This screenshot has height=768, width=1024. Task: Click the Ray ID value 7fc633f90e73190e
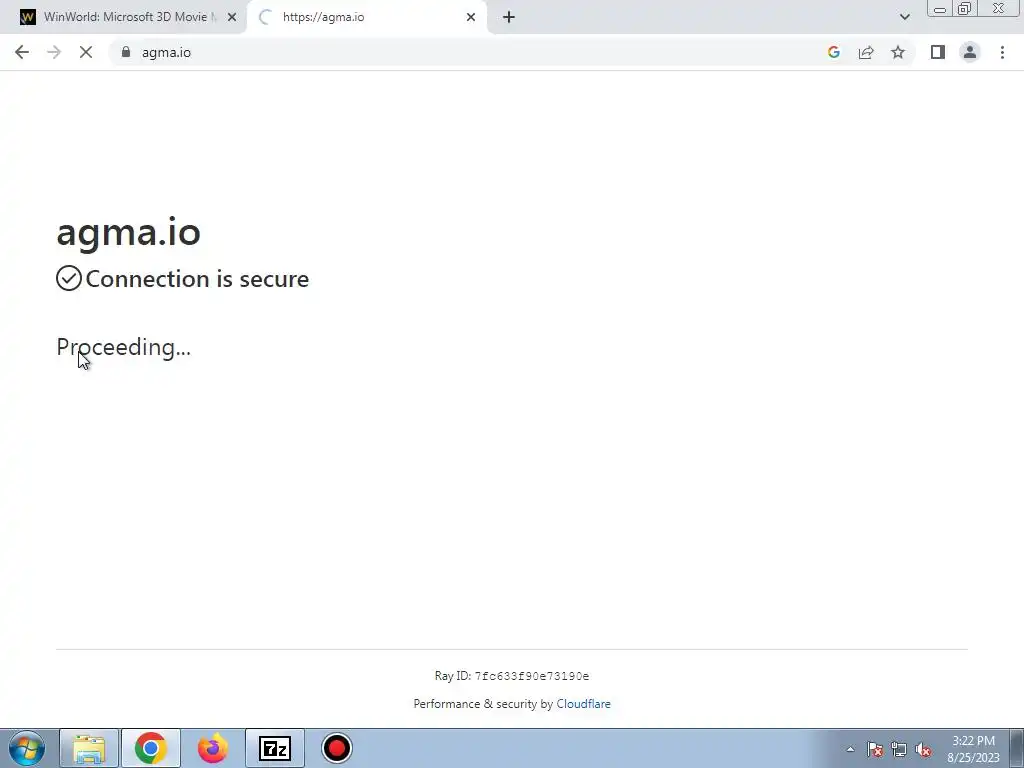click(x=532, y=676)
